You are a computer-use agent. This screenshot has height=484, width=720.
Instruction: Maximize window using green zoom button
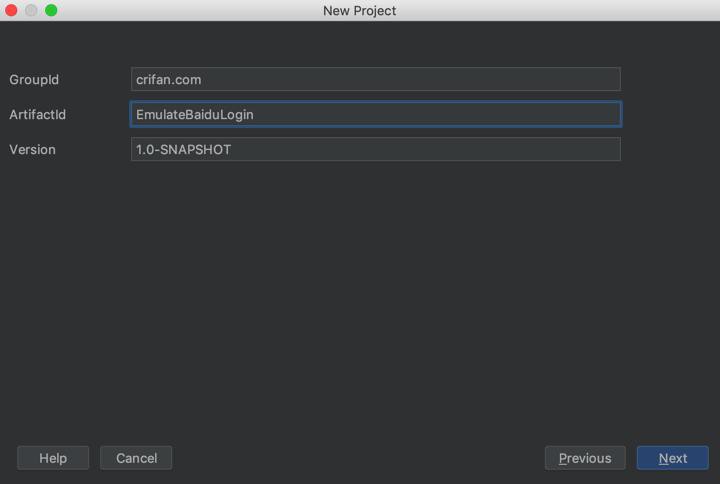[x=51, y=10]
